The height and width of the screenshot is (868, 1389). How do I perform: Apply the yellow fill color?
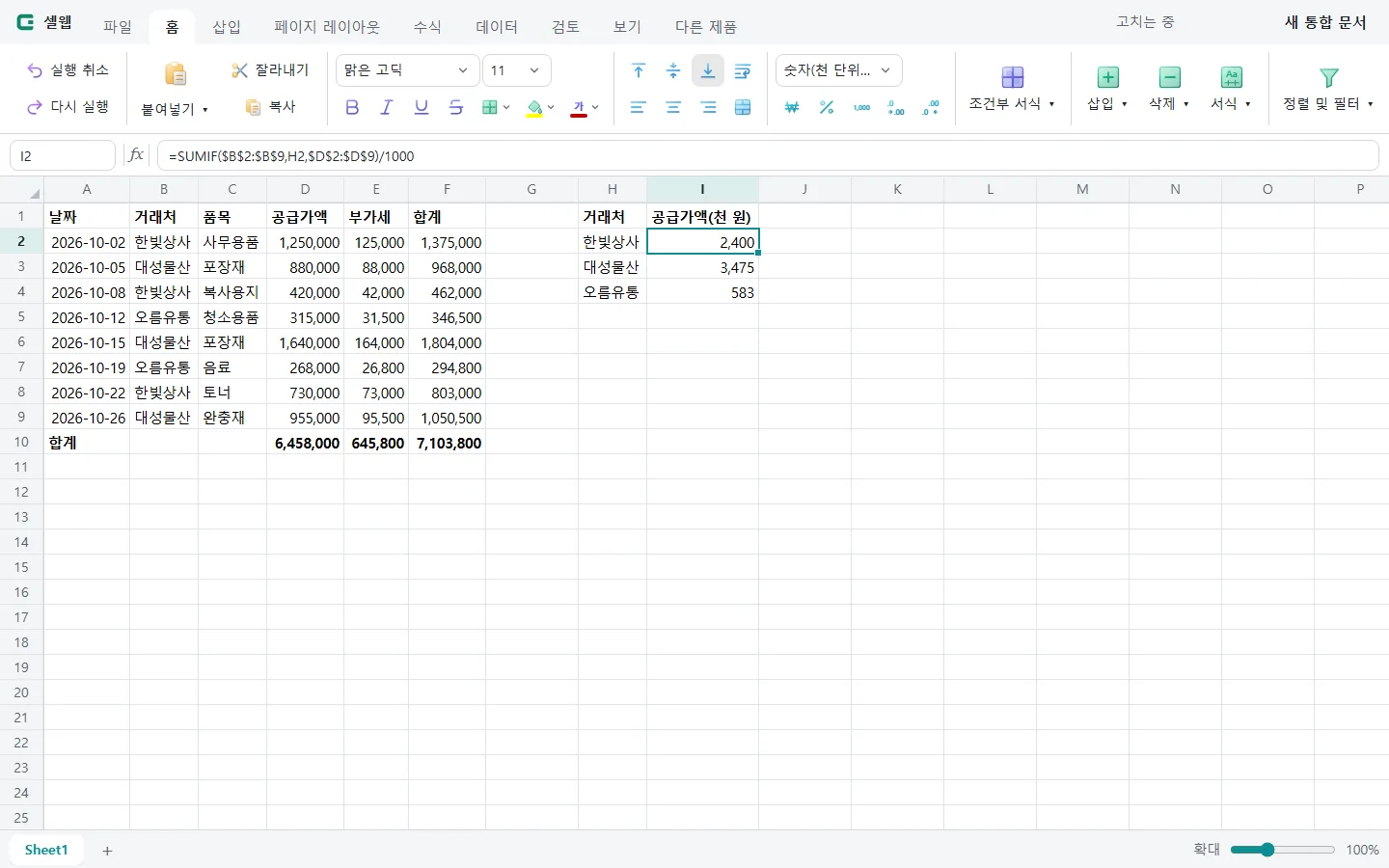[x=534, y=108]
